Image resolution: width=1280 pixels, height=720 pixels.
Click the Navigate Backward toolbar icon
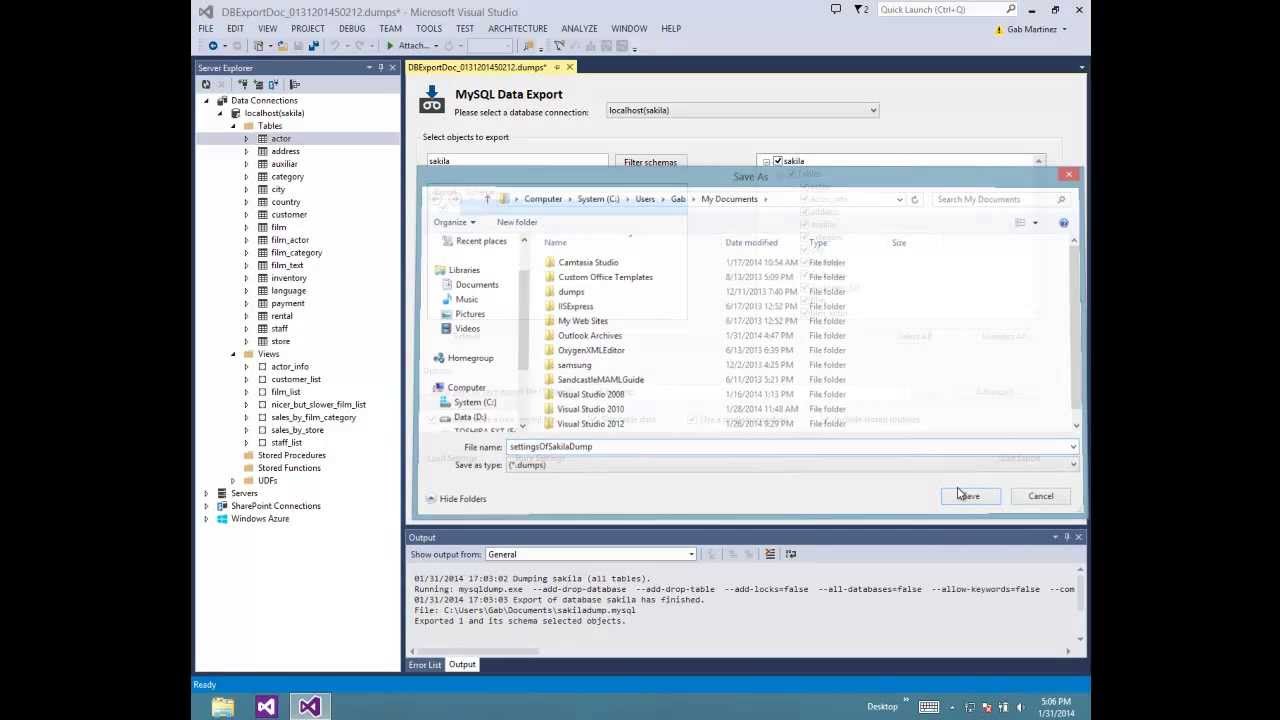point(213,46)
